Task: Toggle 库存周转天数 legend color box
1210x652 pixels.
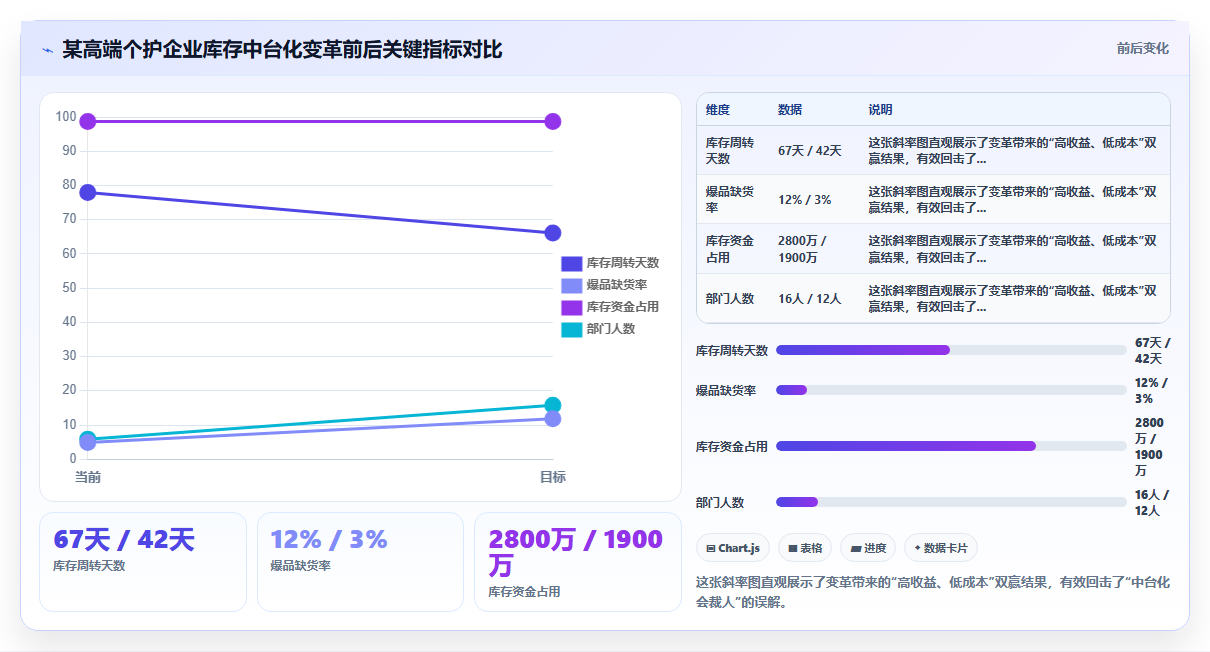Action: (x=571, y=263)
